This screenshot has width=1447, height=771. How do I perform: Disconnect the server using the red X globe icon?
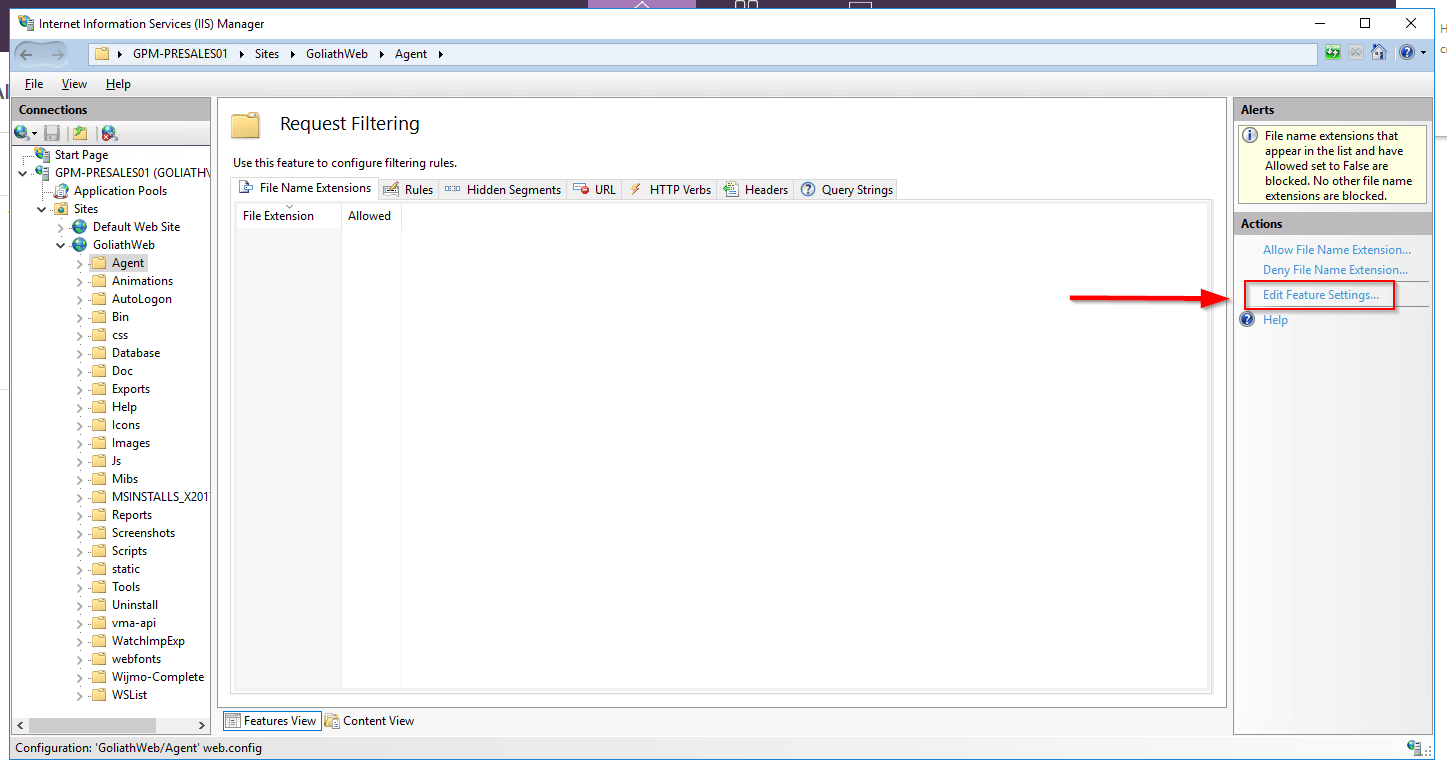pyautogui.click(x=109, y=132)
